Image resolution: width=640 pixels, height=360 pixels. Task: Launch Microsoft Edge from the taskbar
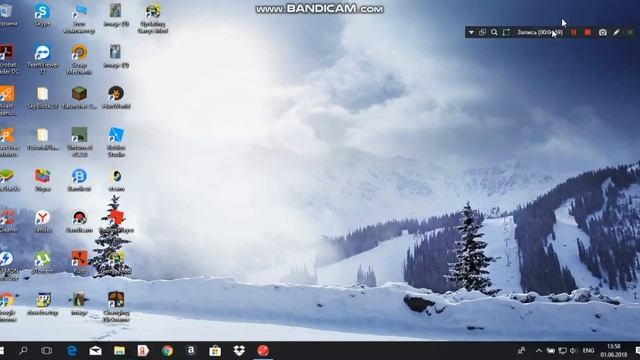[72, 351]
